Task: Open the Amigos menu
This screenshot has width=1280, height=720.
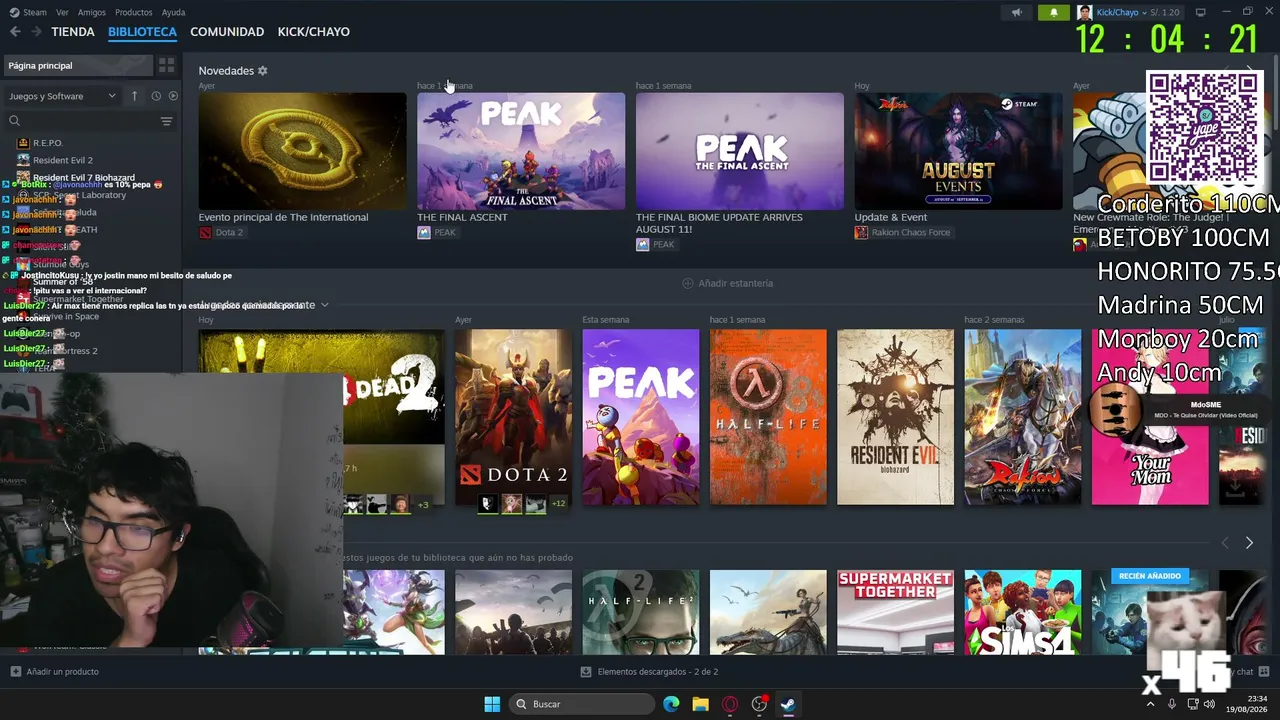Action: pos(92,12)
